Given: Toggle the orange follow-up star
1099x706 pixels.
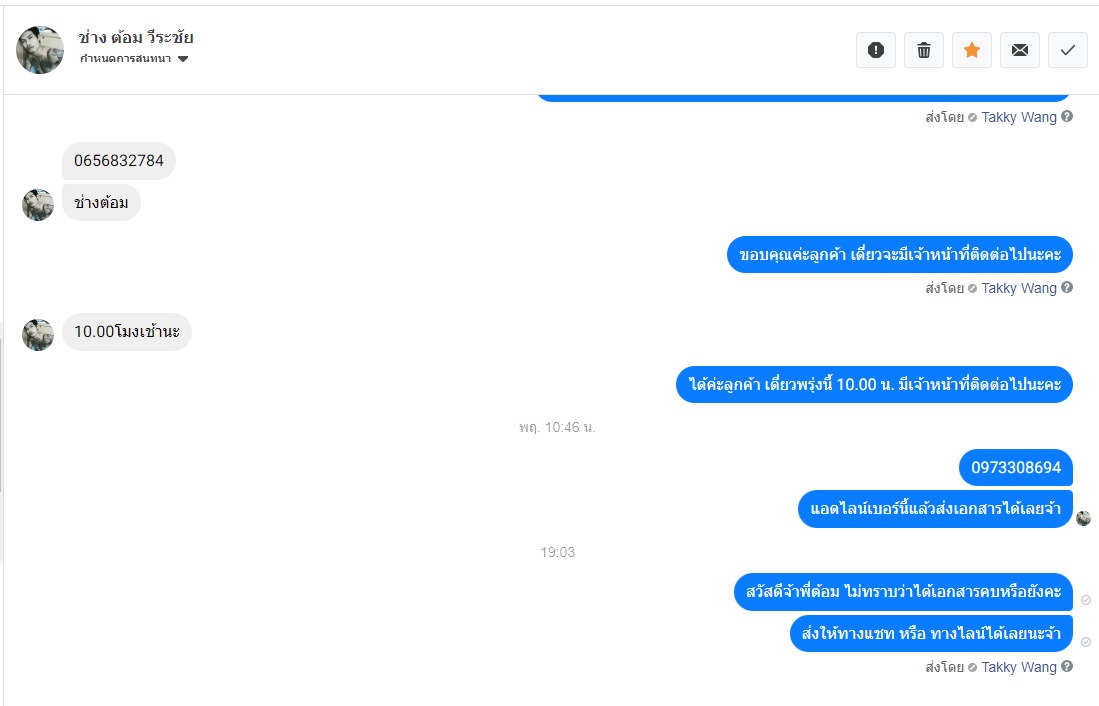Looking at the screenshot, I should pos(971,50).
